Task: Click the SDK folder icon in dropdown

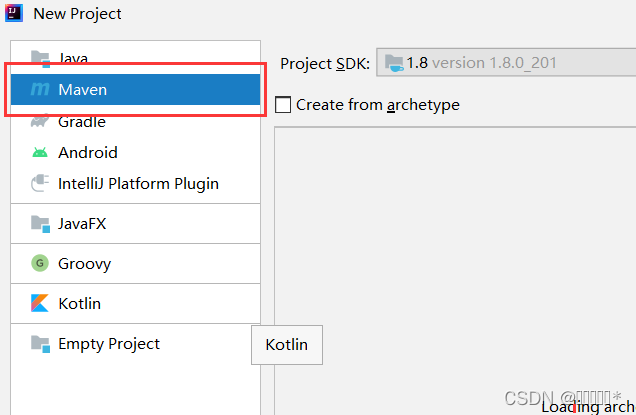Action: [394, 63]
